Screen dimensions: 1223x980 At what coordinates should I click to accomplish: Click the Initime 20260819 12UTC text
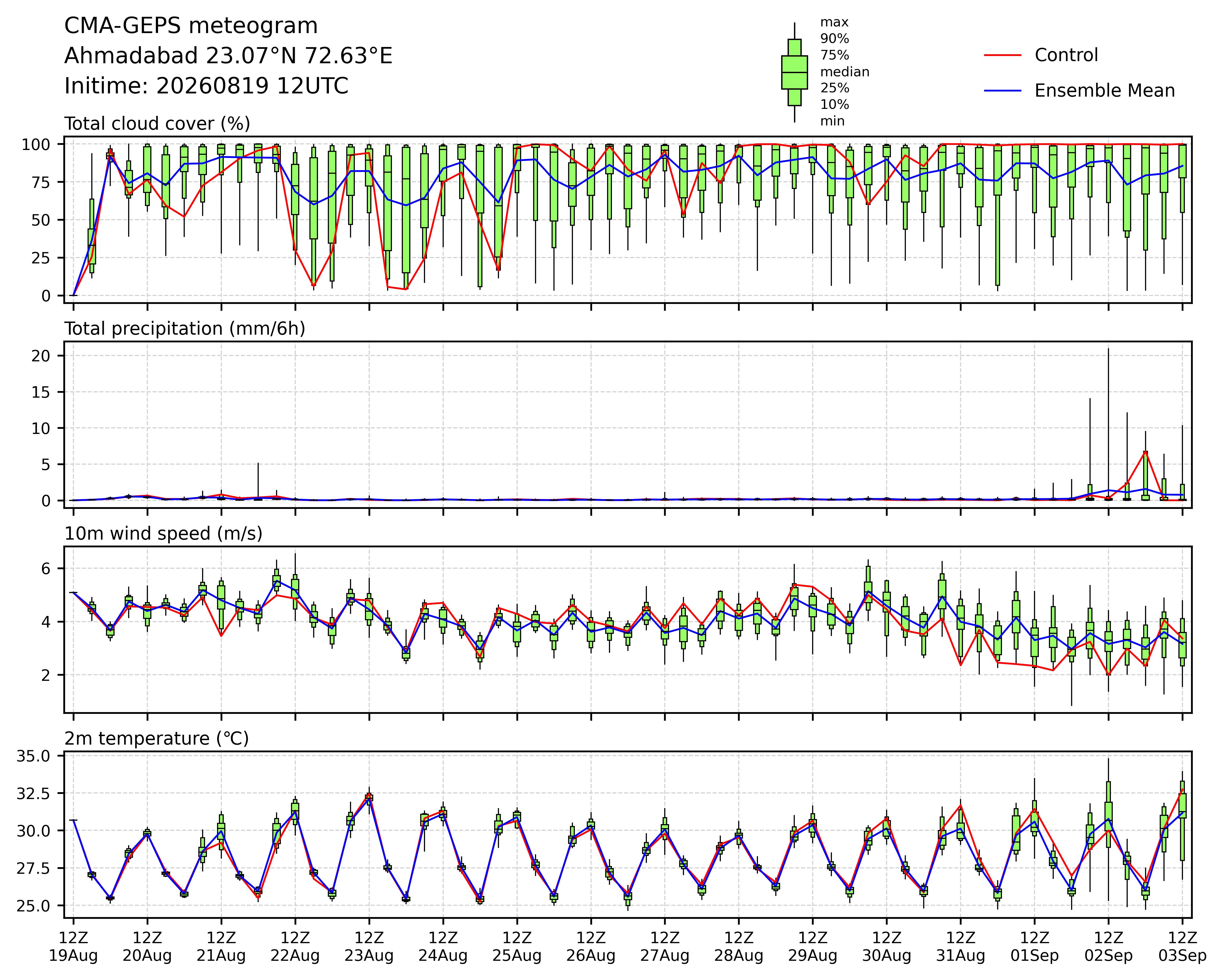point(206,86)
